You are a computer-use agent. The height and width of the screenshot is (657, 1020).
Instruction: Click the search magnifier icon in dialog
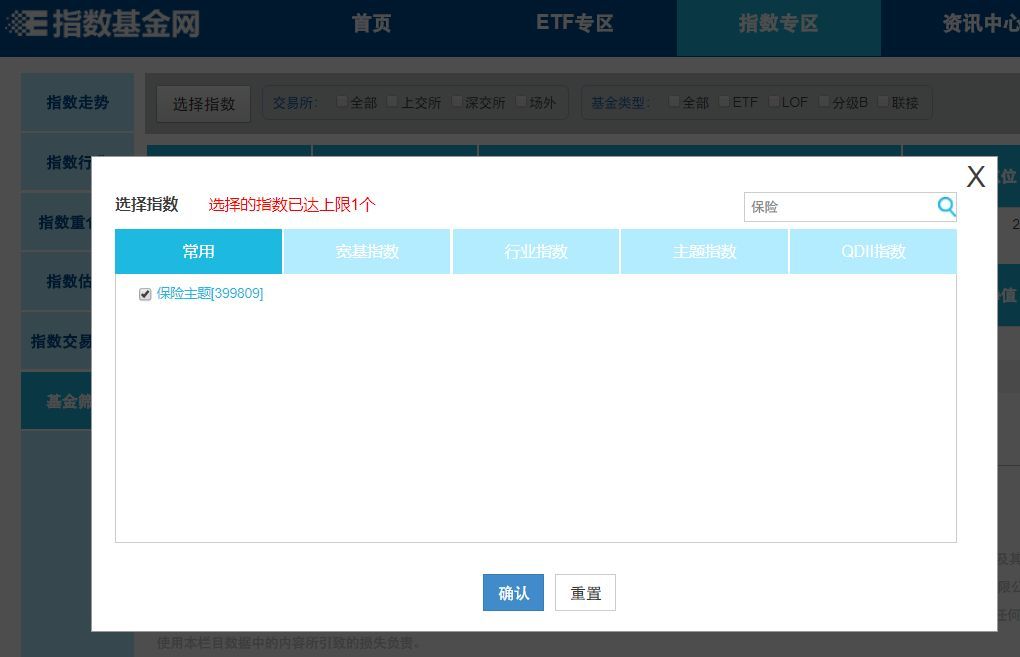coord(946,207)
